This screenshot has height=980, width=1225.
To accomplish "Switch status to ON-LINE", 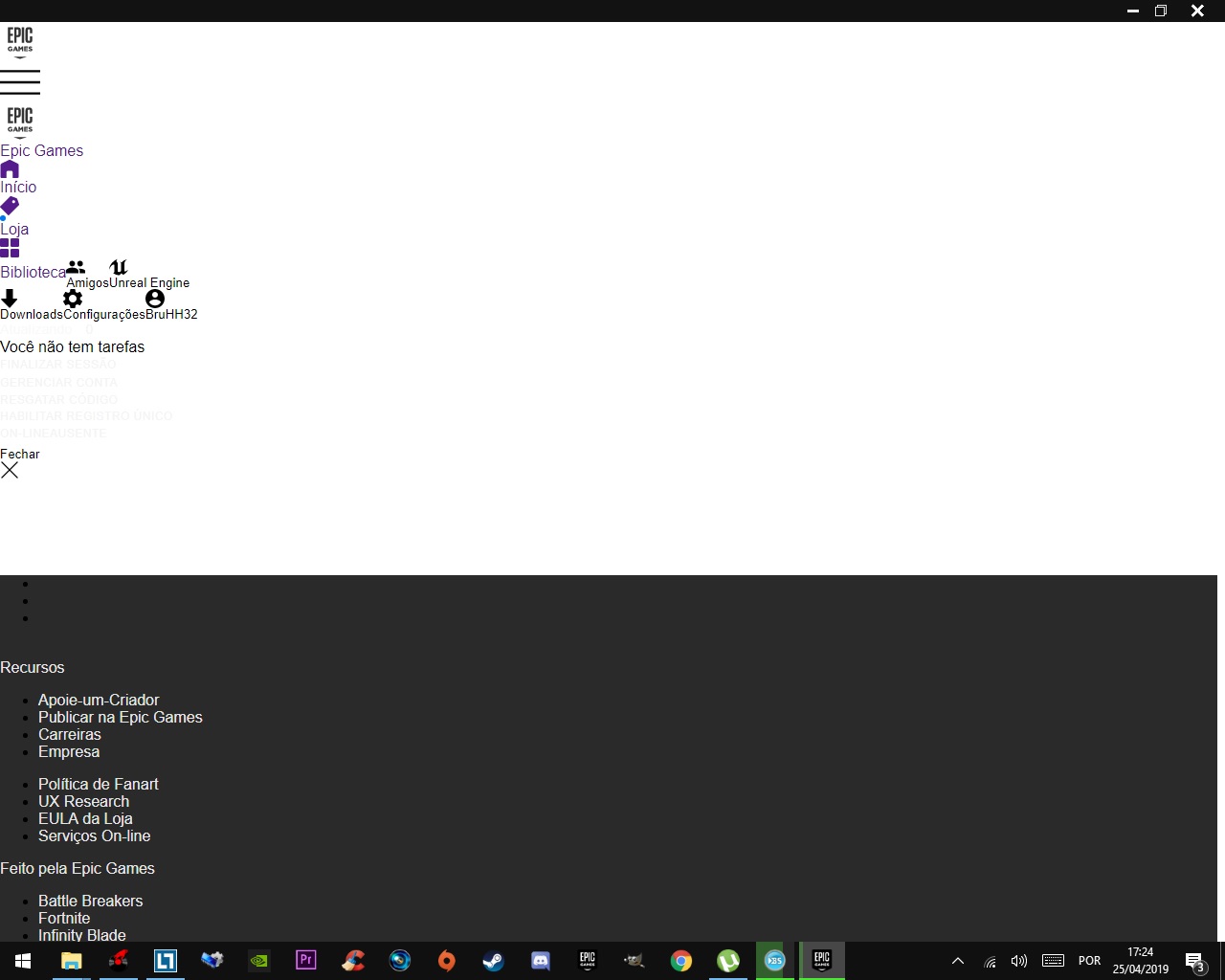I will click(25, 433).
